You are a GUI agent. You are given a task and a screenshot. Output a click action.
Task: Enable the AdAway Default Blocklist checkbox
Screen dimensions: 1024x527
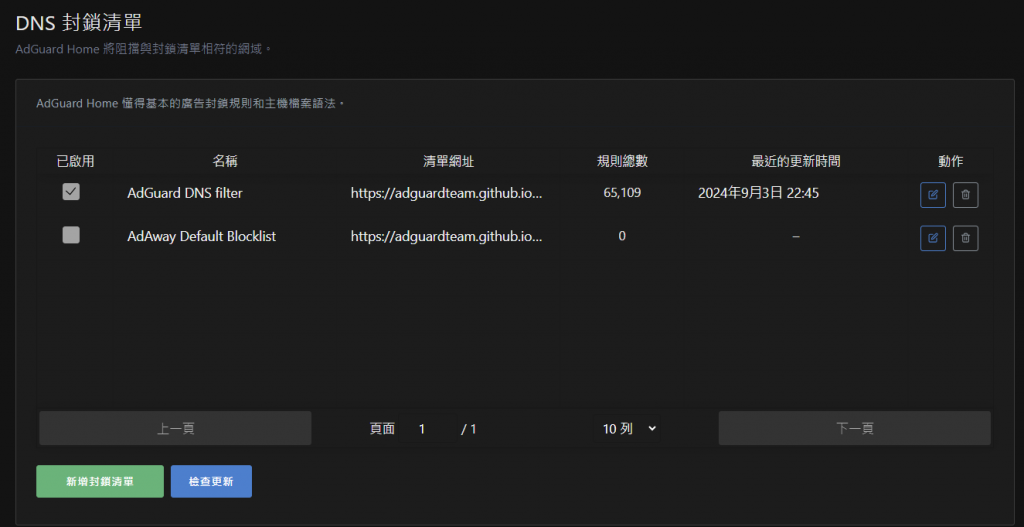click(x=71, y=235)
